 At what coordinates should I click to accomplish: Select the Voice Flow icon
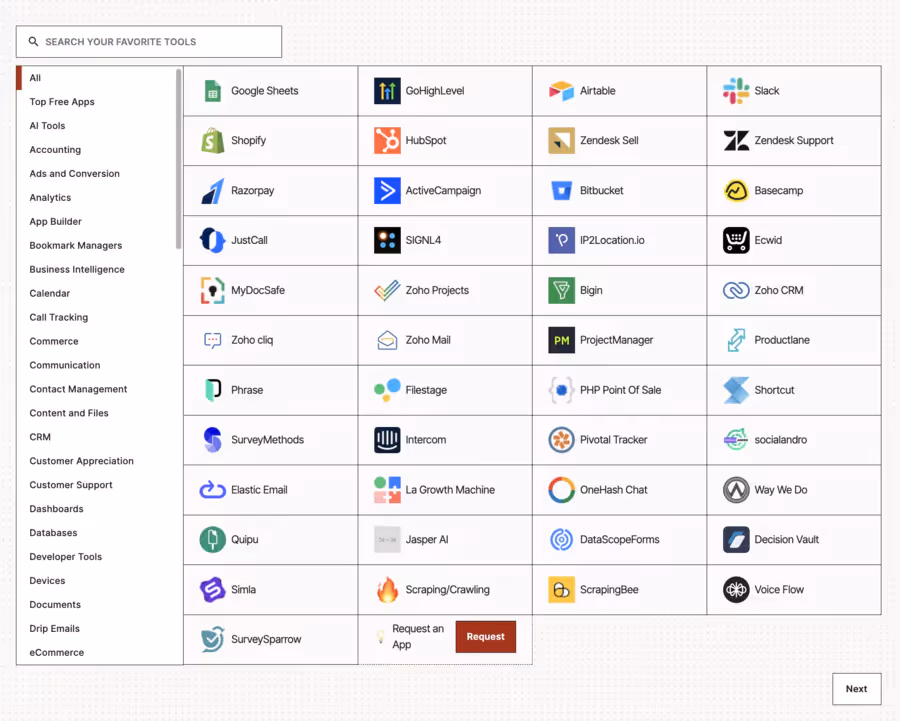tap(736, 590)
